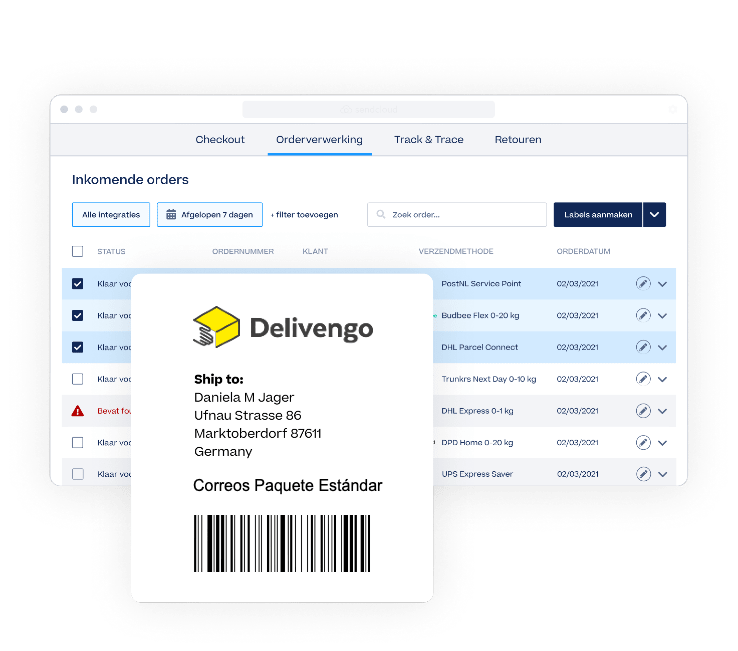Expand the DHL Express 0-1 kg row
Screen dimensions: 738x651
point(662,411)
